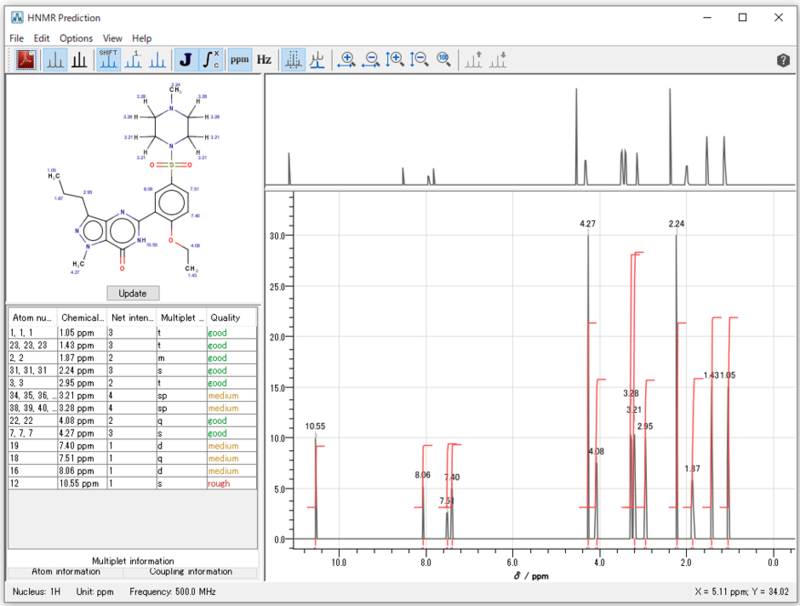Select the 8.06 ppm table cell
The width and height of the screenshot is (800, 606).
tap(82, 471)
